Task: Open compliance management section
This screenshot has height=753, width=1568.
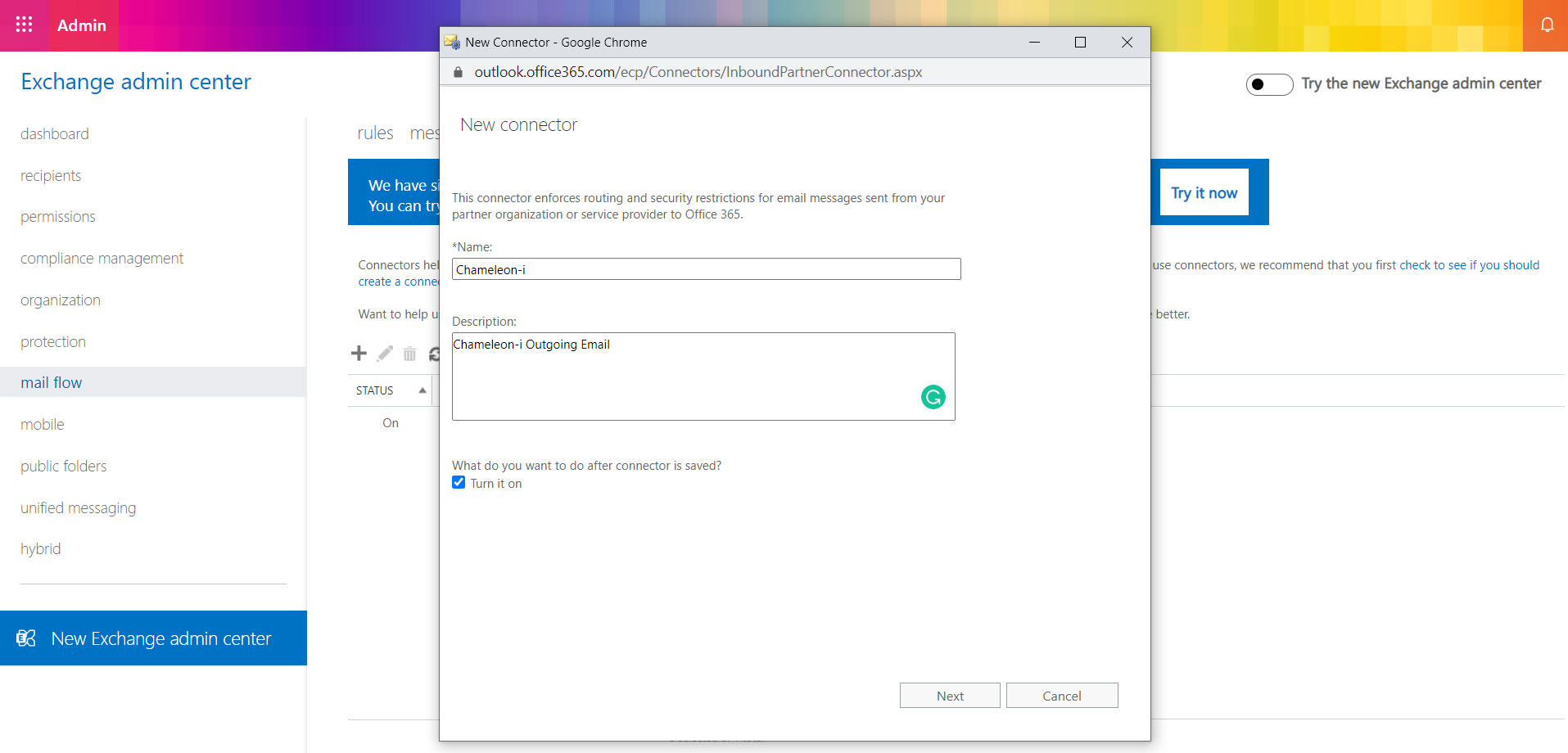Action: coord(102,258)
